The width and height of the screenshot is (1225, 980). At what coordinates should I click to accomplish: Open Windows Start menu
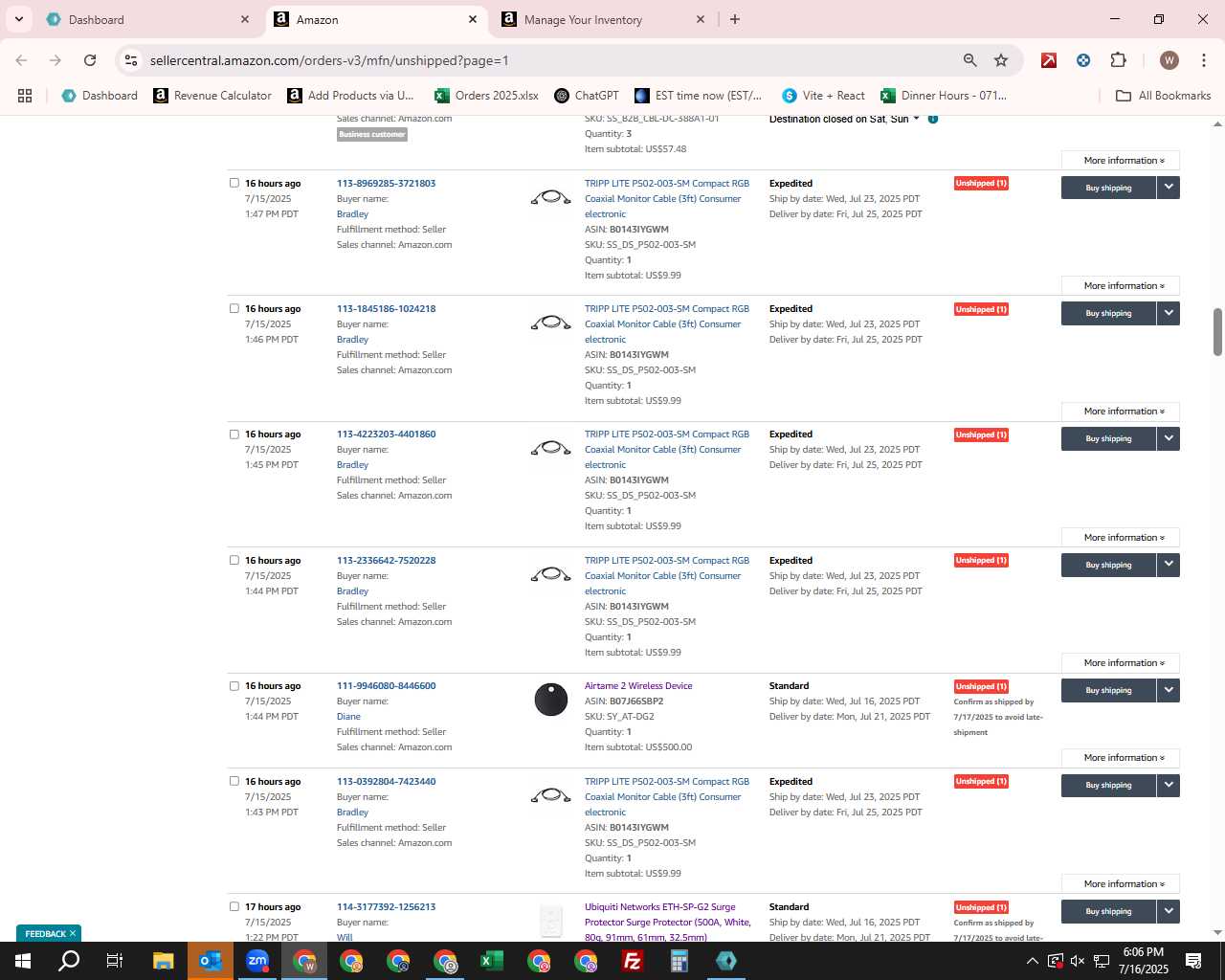[x=23, y=961]
